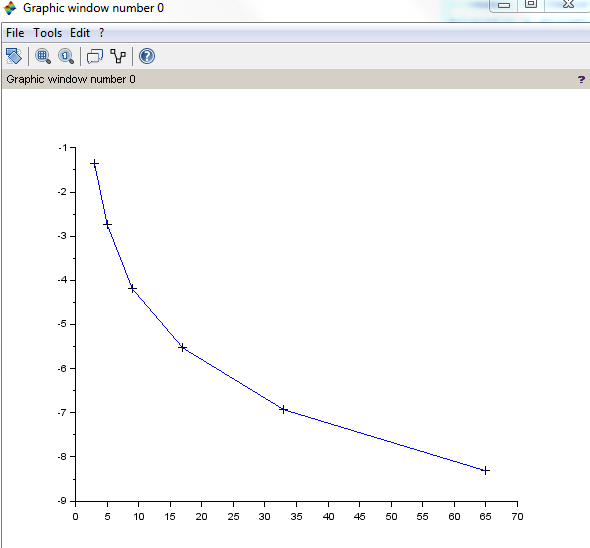The width and height of the screenshot is (590, 548).
Task: Activate the zoom area magnifier icon
Action: pyautogui.click(x=43, y=56)
